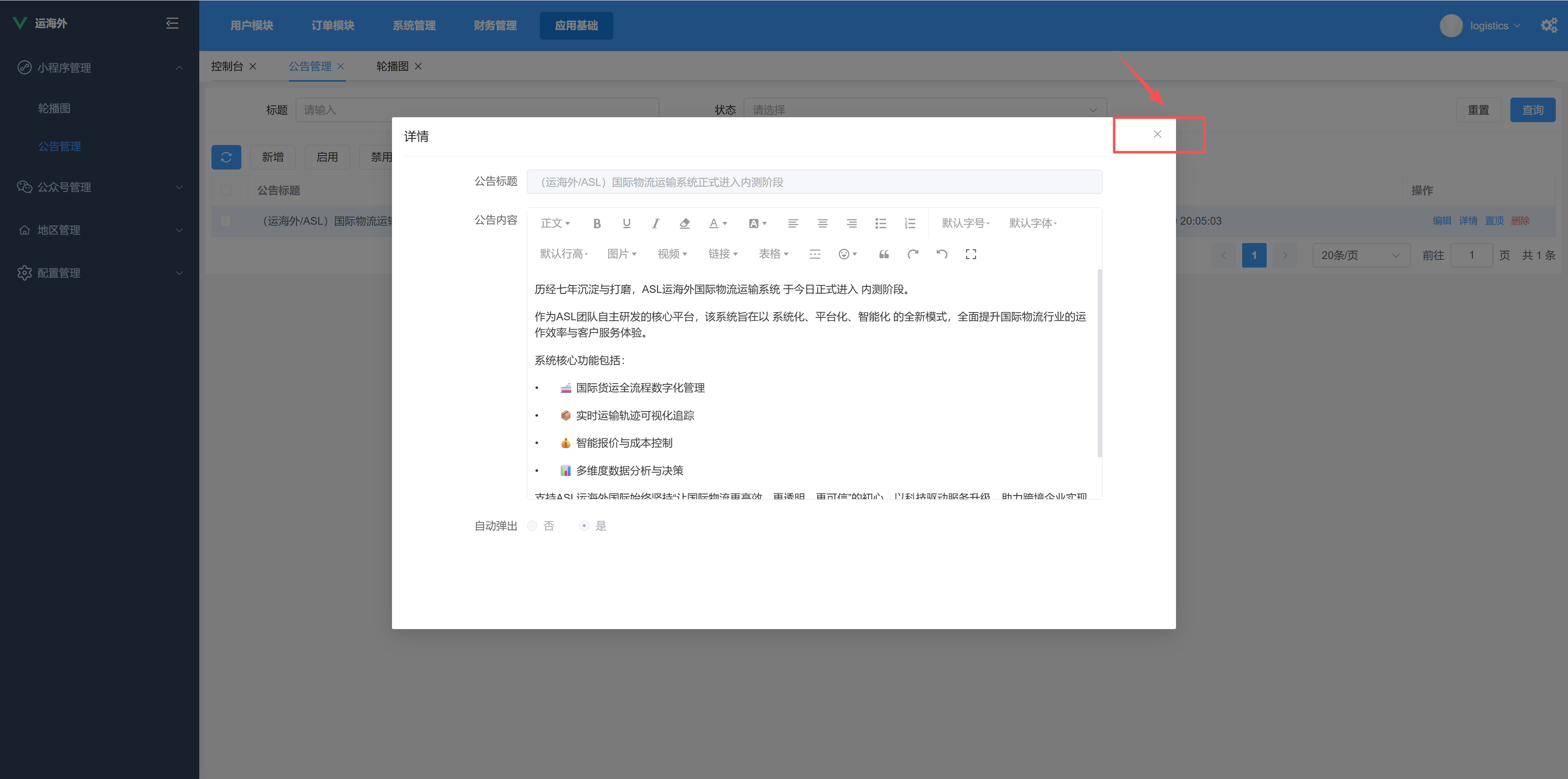Viewport: 1568px width, 779px height.
Task: Insert a blockquote
Action: 883,254
